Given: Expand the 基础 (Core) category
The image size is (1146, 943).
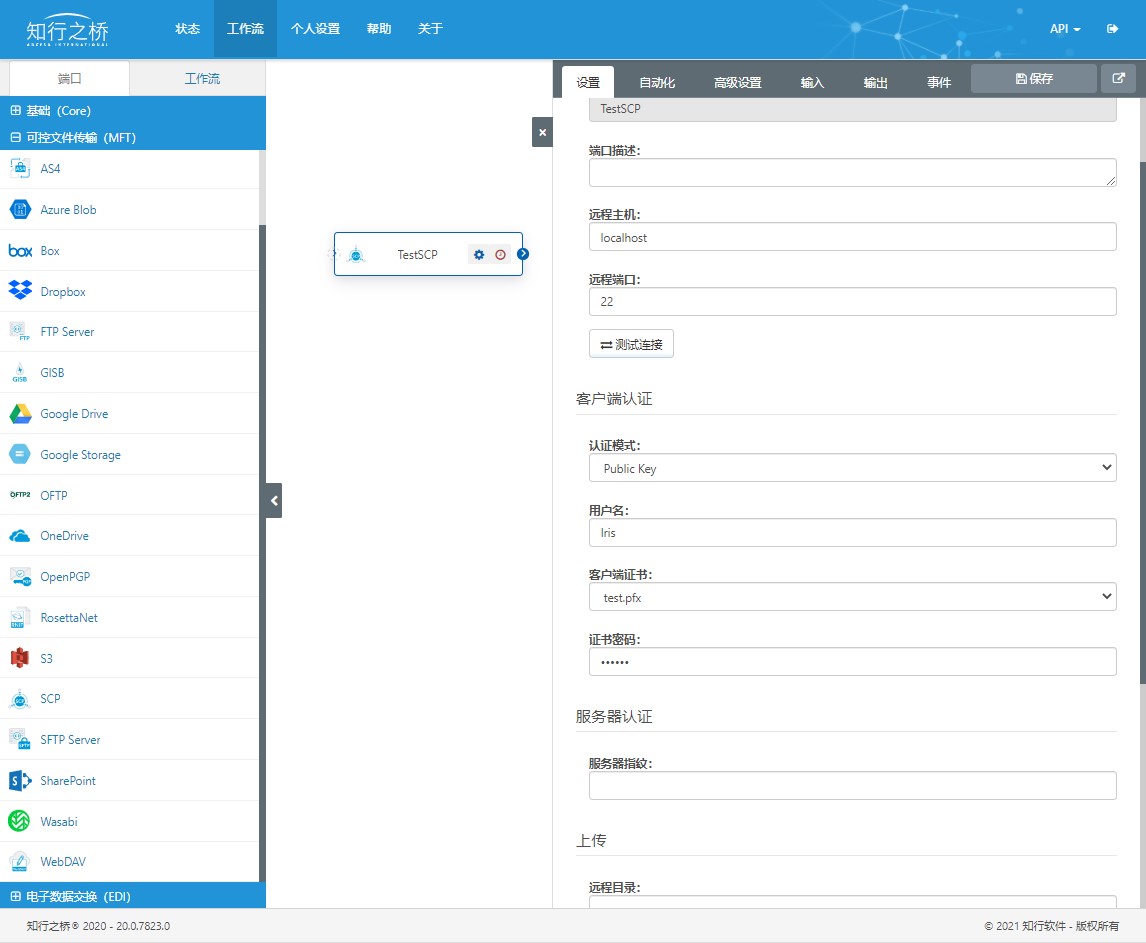Looking at the screenshot, I should (x=133, y=110).
